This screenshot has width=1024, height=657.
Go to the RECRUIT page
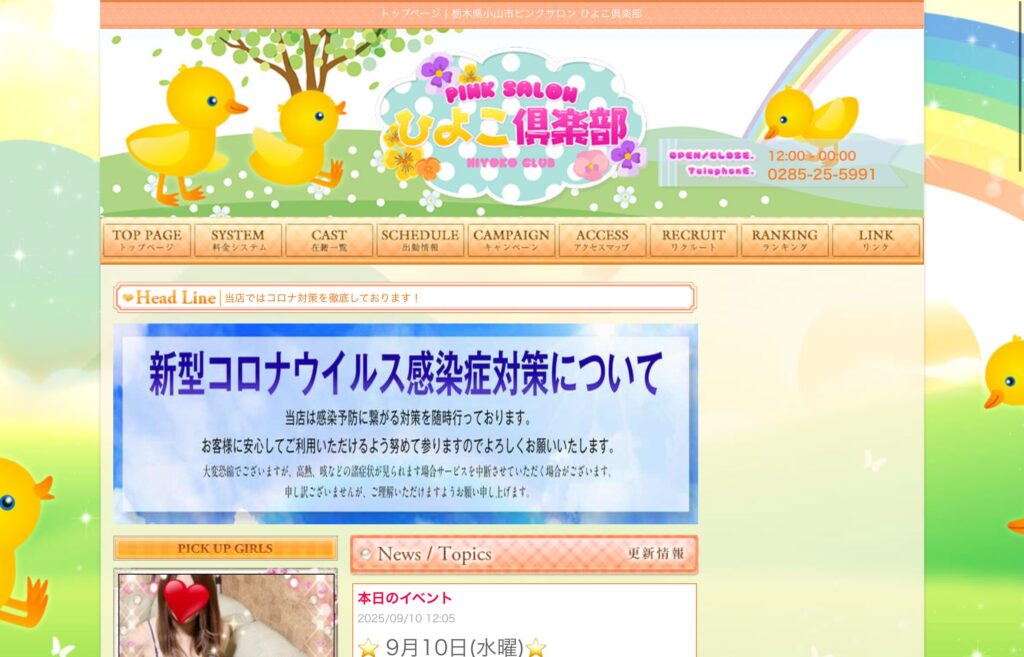(693, 240)
